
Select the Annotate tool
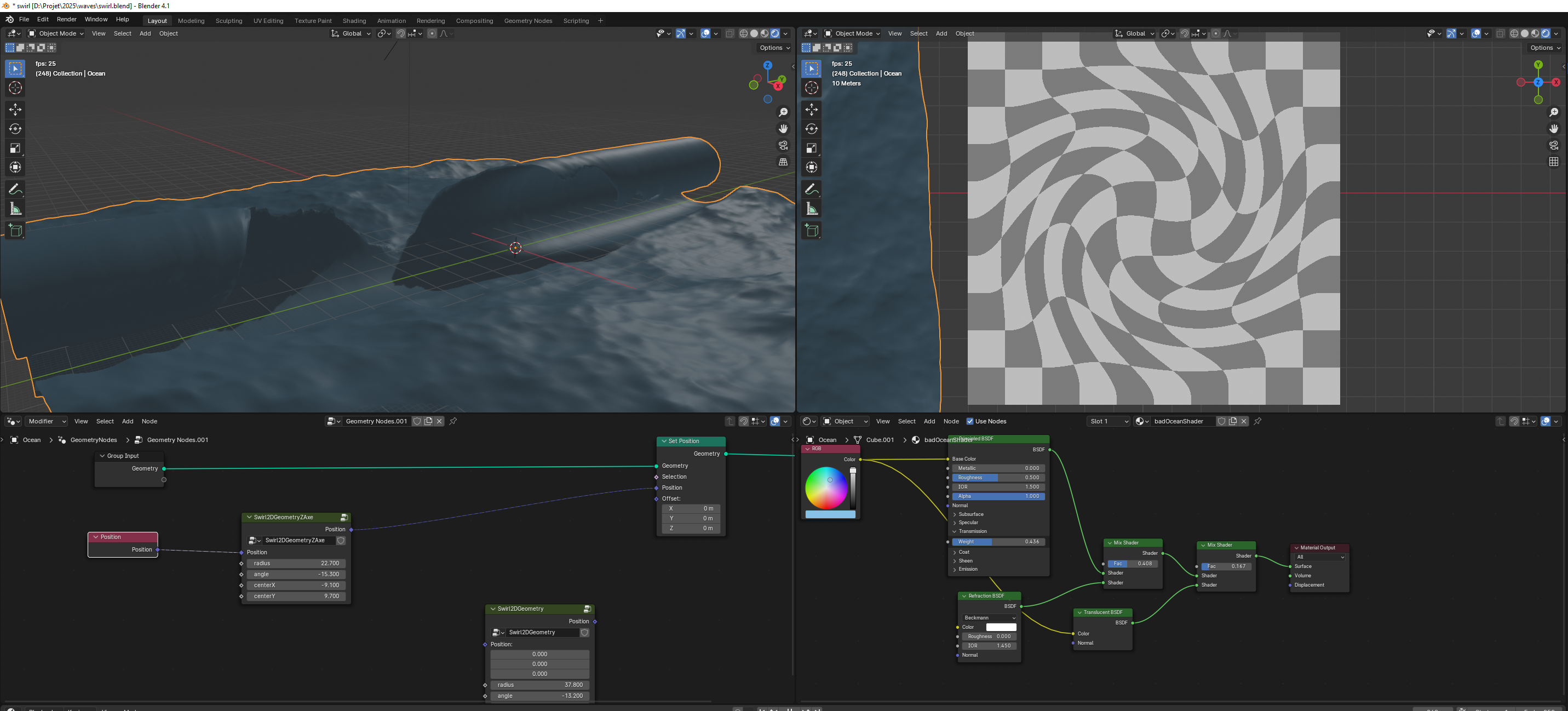click(x=15, y=189)
